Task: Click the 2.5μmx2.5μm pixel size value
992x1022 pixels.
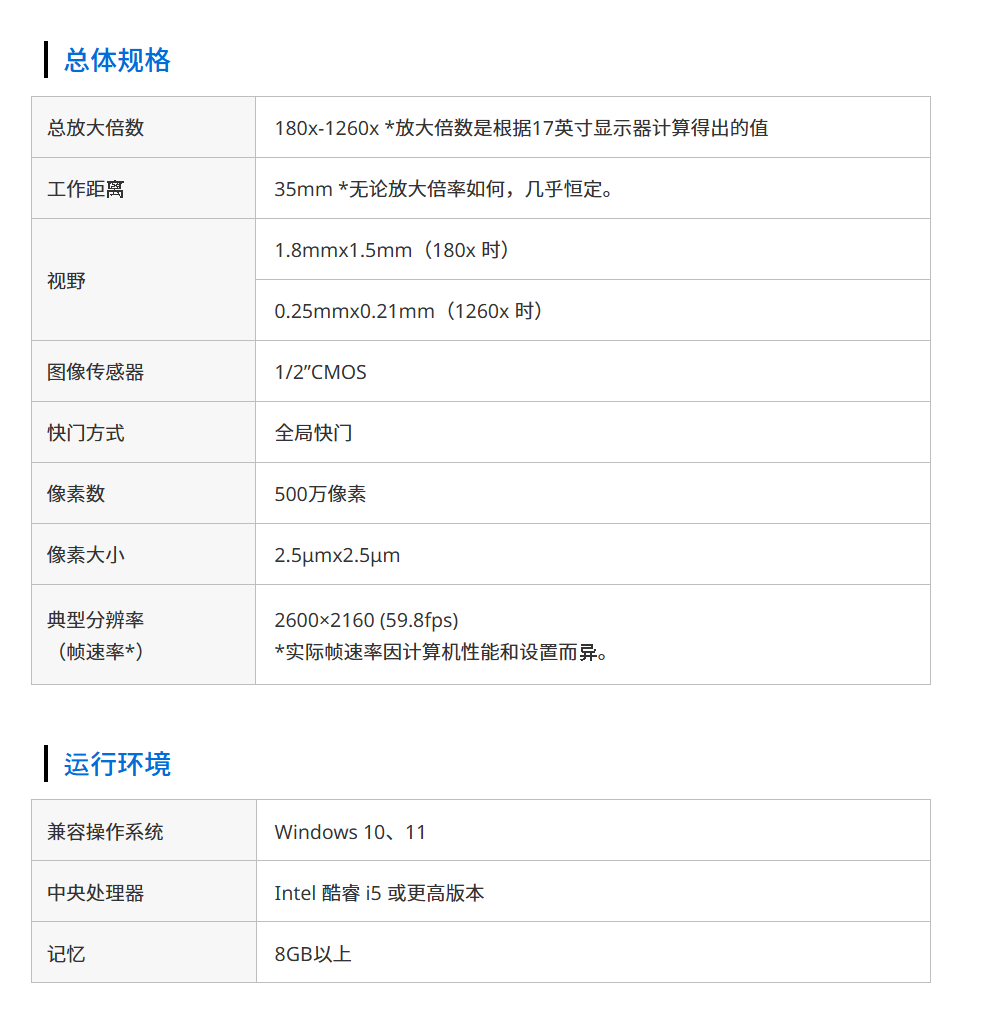Action: coord(337,555)
